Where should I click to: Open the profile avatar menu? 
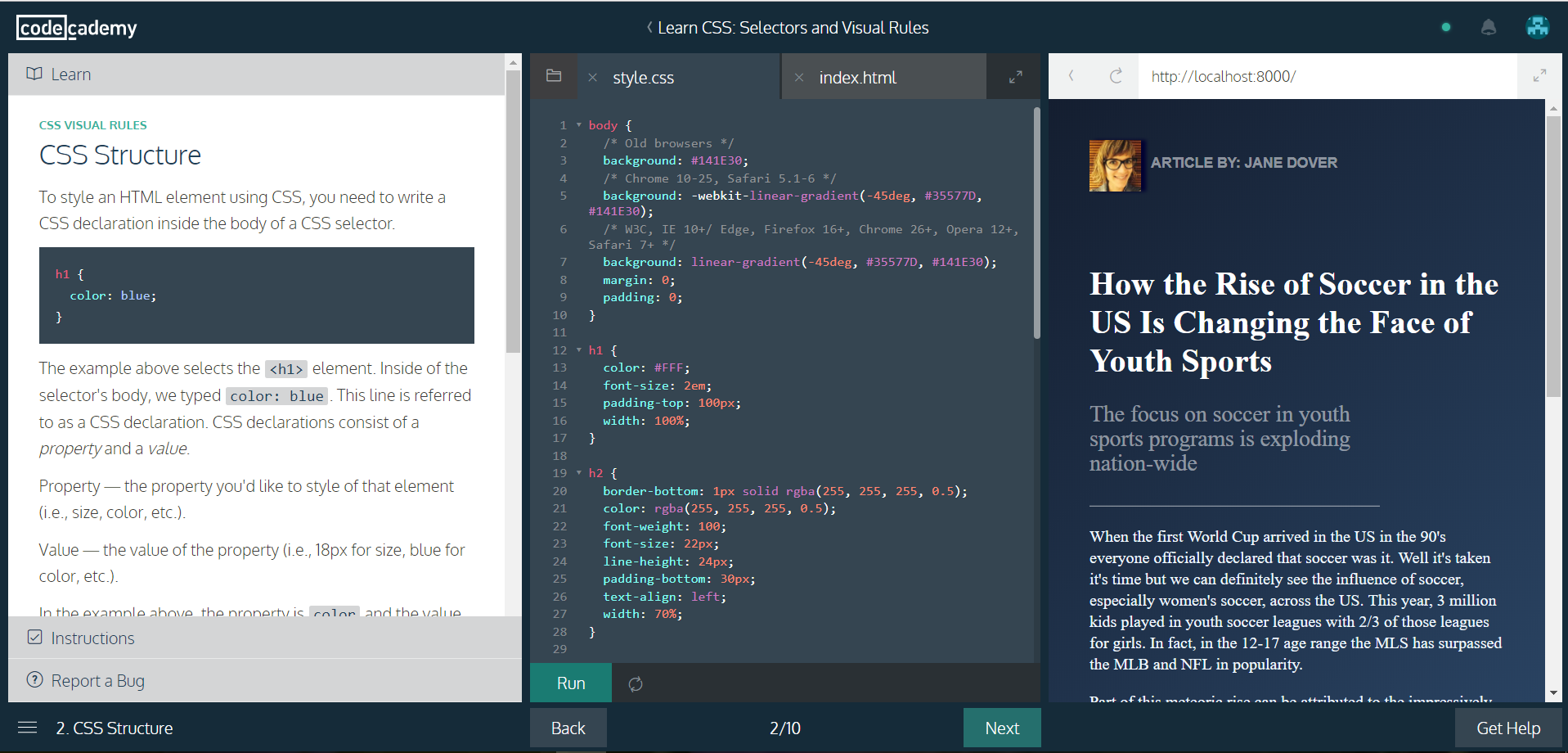tap(1538, 26)
